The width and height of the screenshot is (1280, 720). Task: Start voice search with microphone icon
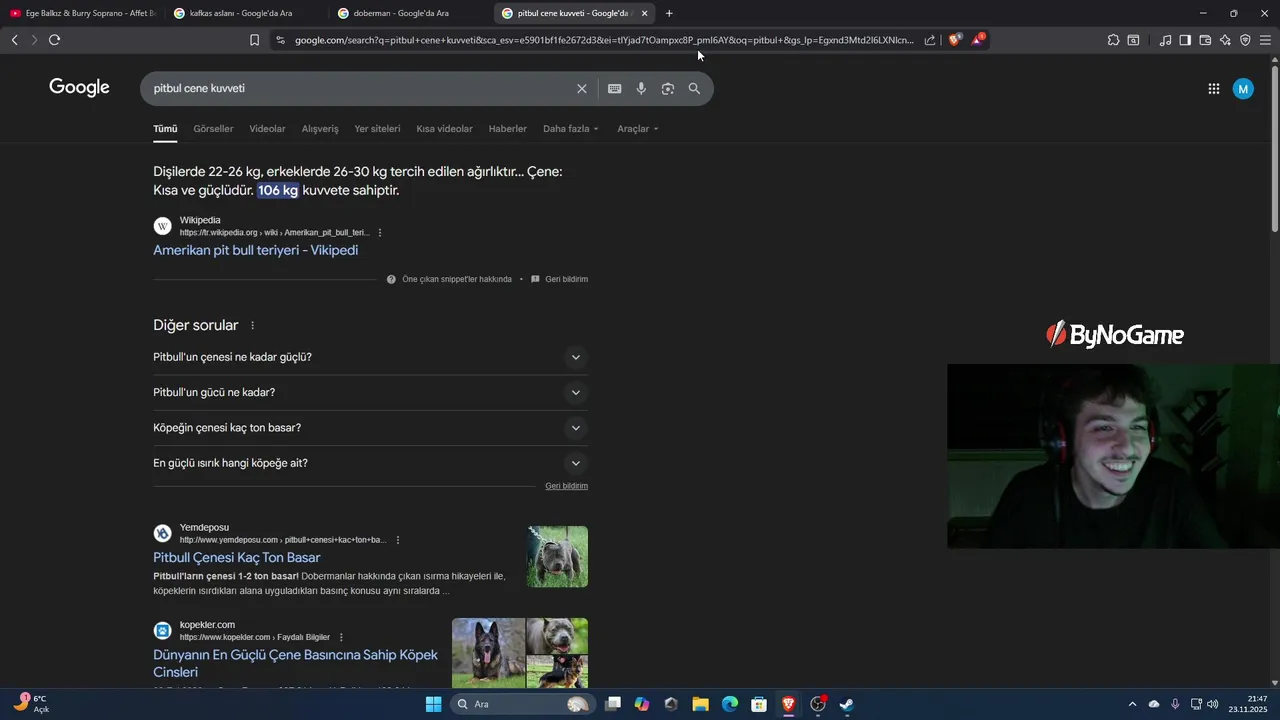coord(641,89)
